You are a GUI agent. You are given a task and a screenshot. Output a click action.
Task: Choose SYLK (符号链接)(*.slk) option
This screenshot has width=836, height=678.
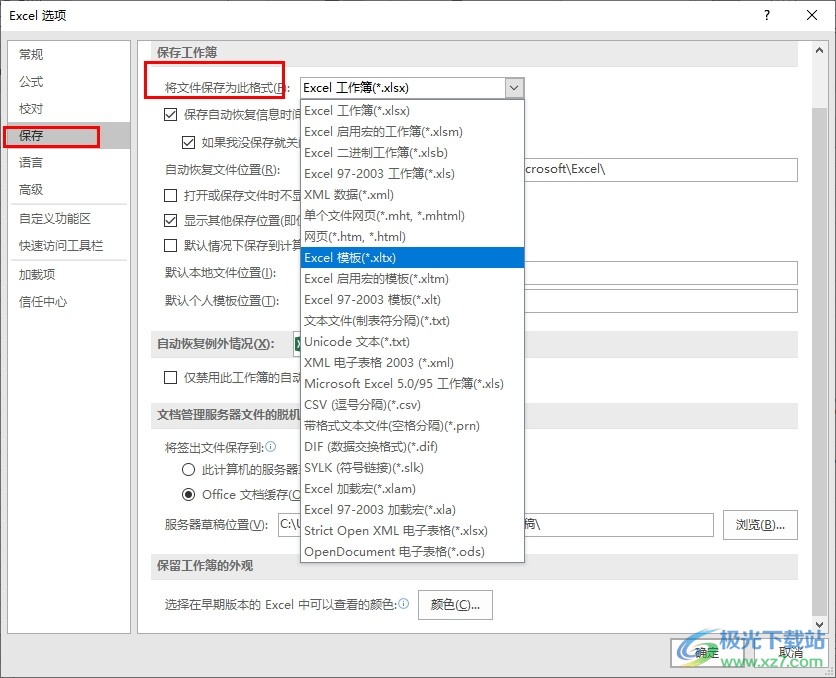click(x=412, y=467)
